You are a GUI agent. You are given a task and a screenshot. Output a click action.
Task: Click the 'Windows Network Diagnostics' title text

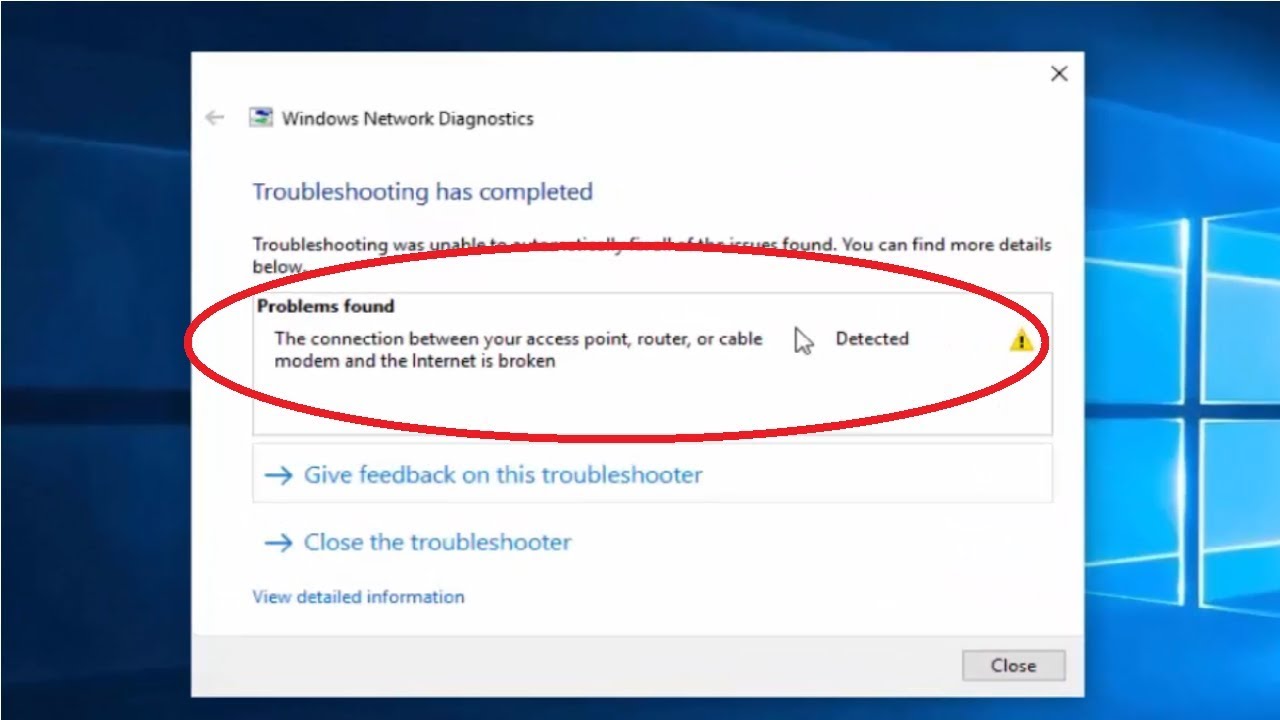[407, 118]
